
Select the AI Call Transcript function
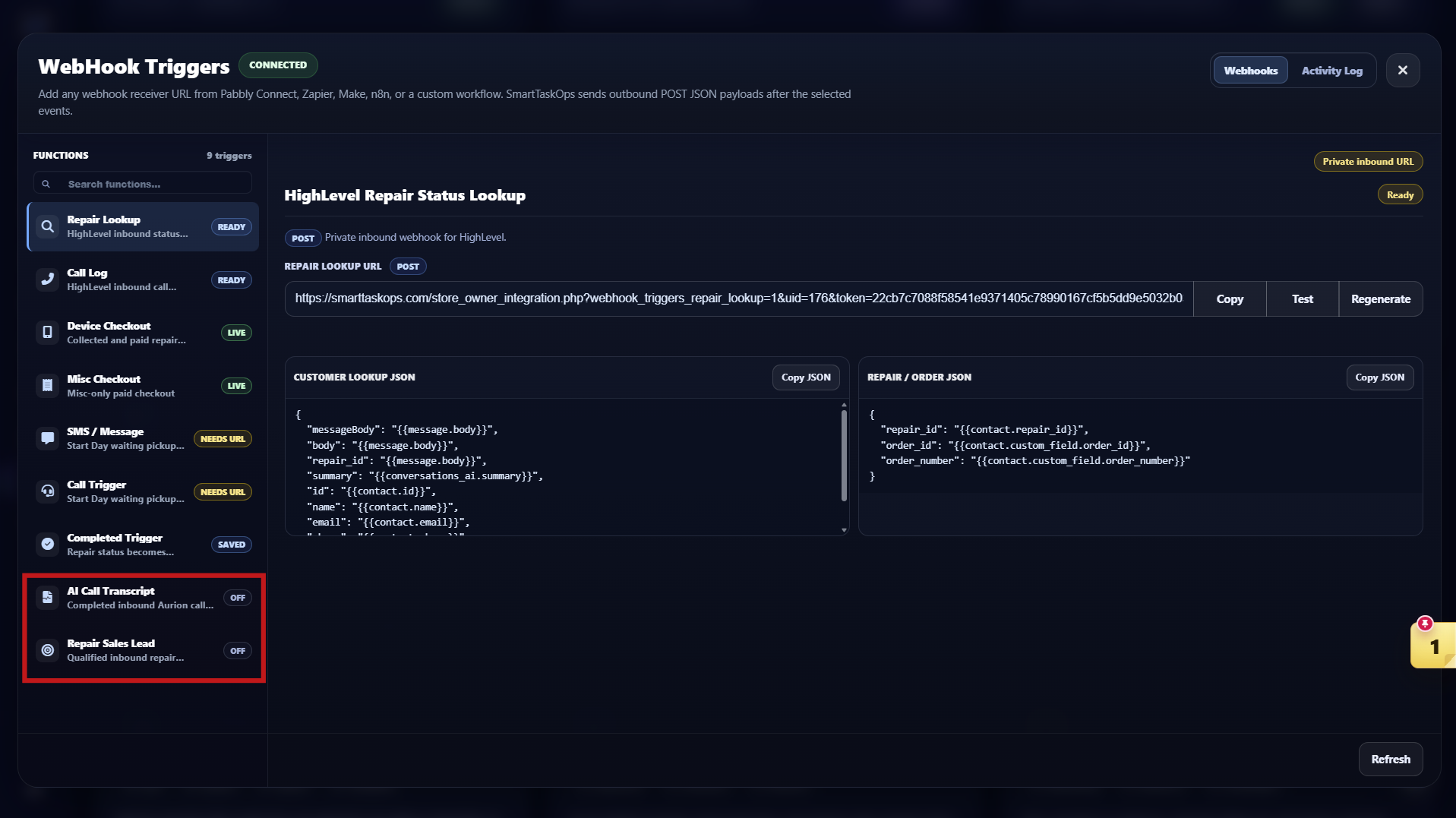point(143,598)
